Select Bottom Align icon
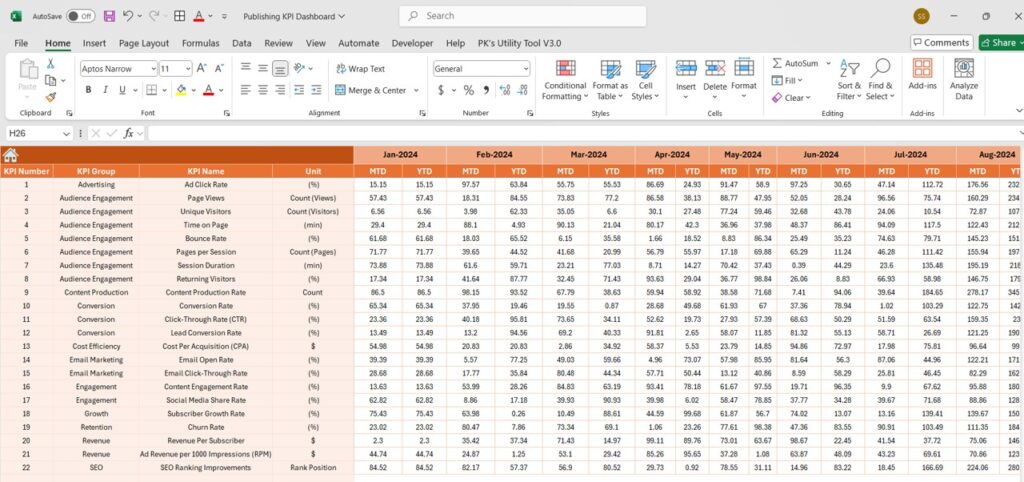 [x=280, y=68]
